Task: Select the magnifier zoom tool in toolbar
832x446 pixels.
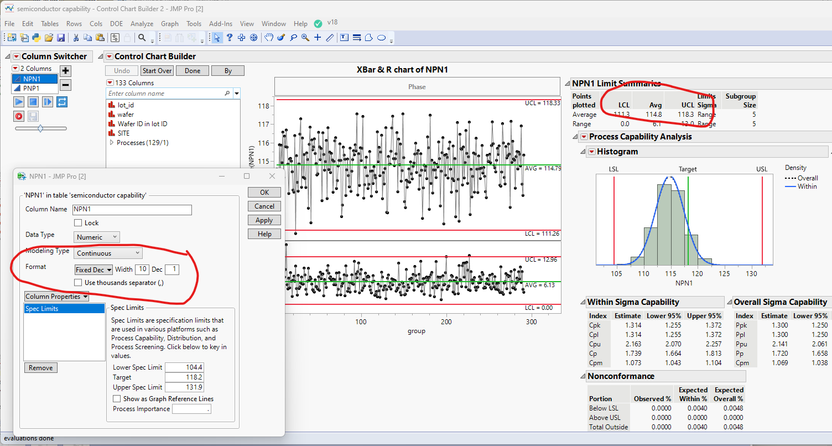Action: tap(306, 38)
